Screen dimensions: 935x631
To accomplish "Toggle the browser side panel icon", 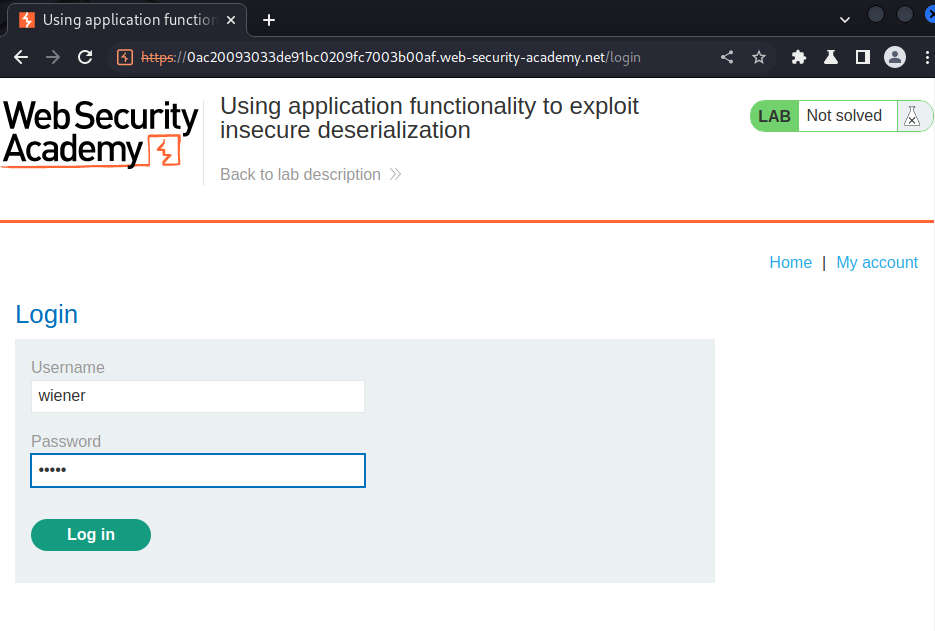I will tap(862, 57).
